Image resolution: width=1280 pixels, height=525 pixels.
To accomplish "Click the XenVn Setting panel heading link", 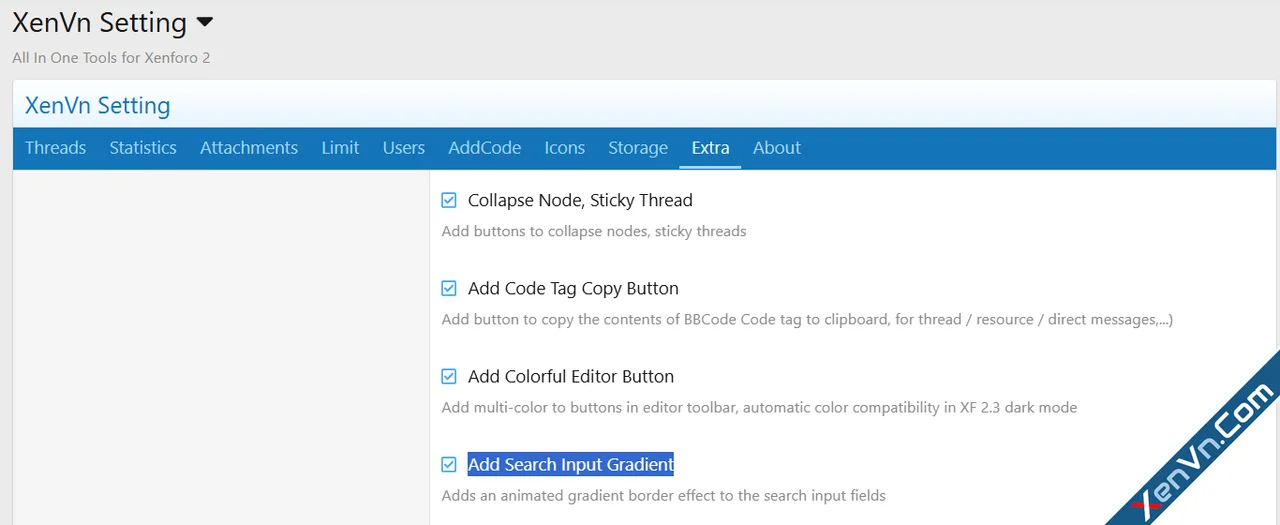I will click(x=97, y=106).
